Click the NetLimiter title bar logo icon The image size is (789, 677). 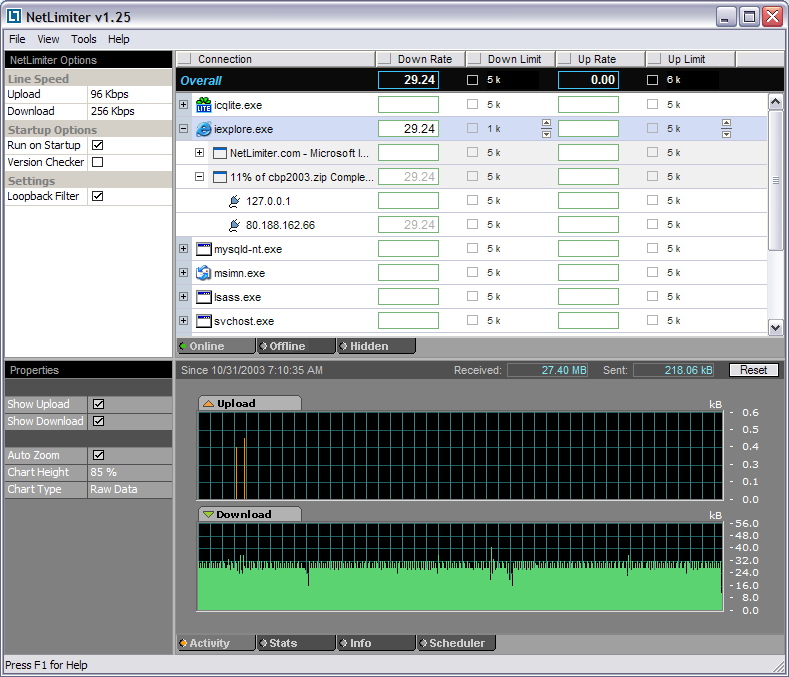pos(14,16)
